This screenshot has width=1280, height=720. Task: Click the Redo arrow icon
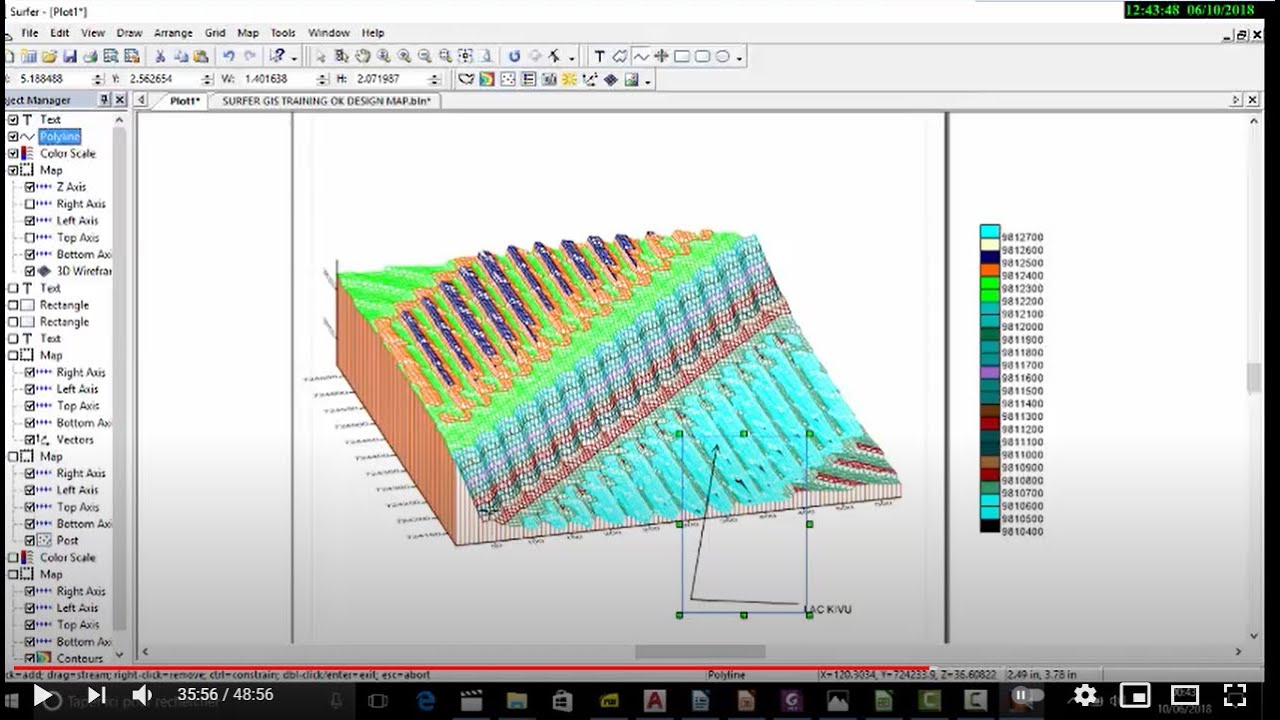[x=250, y=57]
